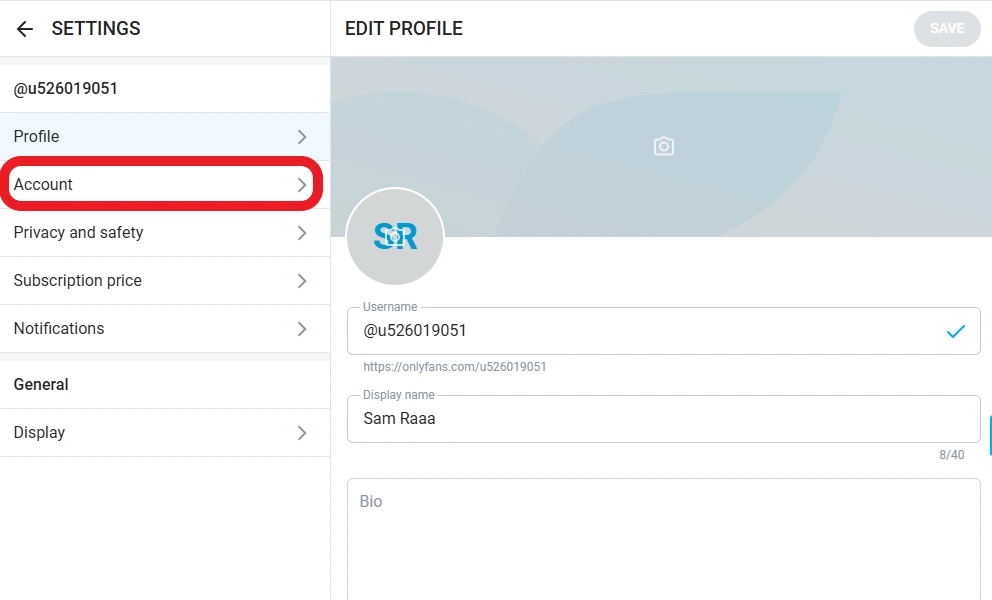The height and width of the screenshot is (600, 992).
Task: Click into the Username input field
Action: [640, 331]
